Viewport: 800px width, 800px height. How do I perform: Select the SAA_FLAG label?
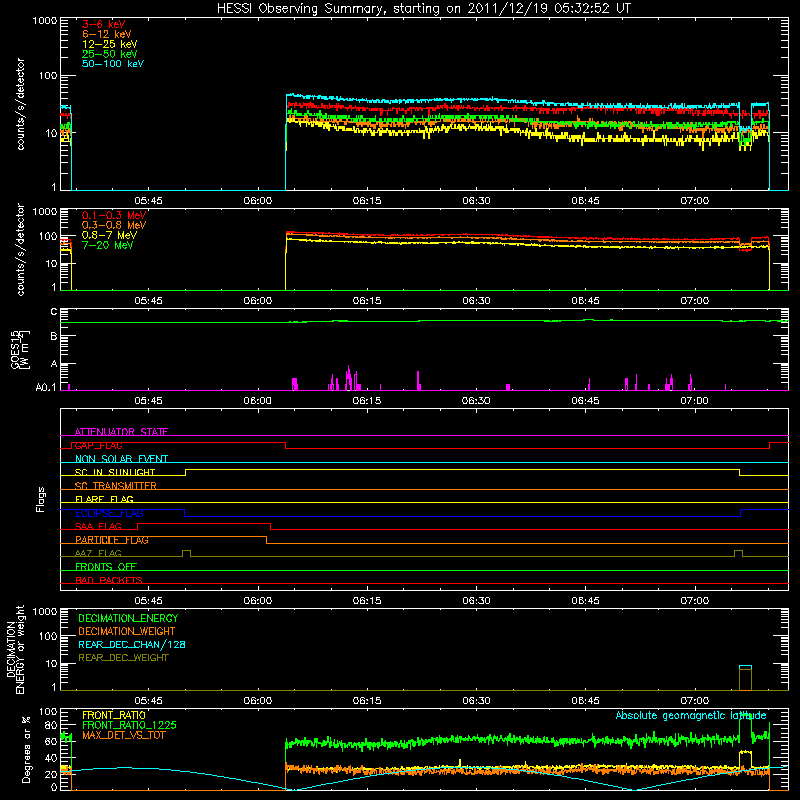pyautogui.click(x=98, y=526)
